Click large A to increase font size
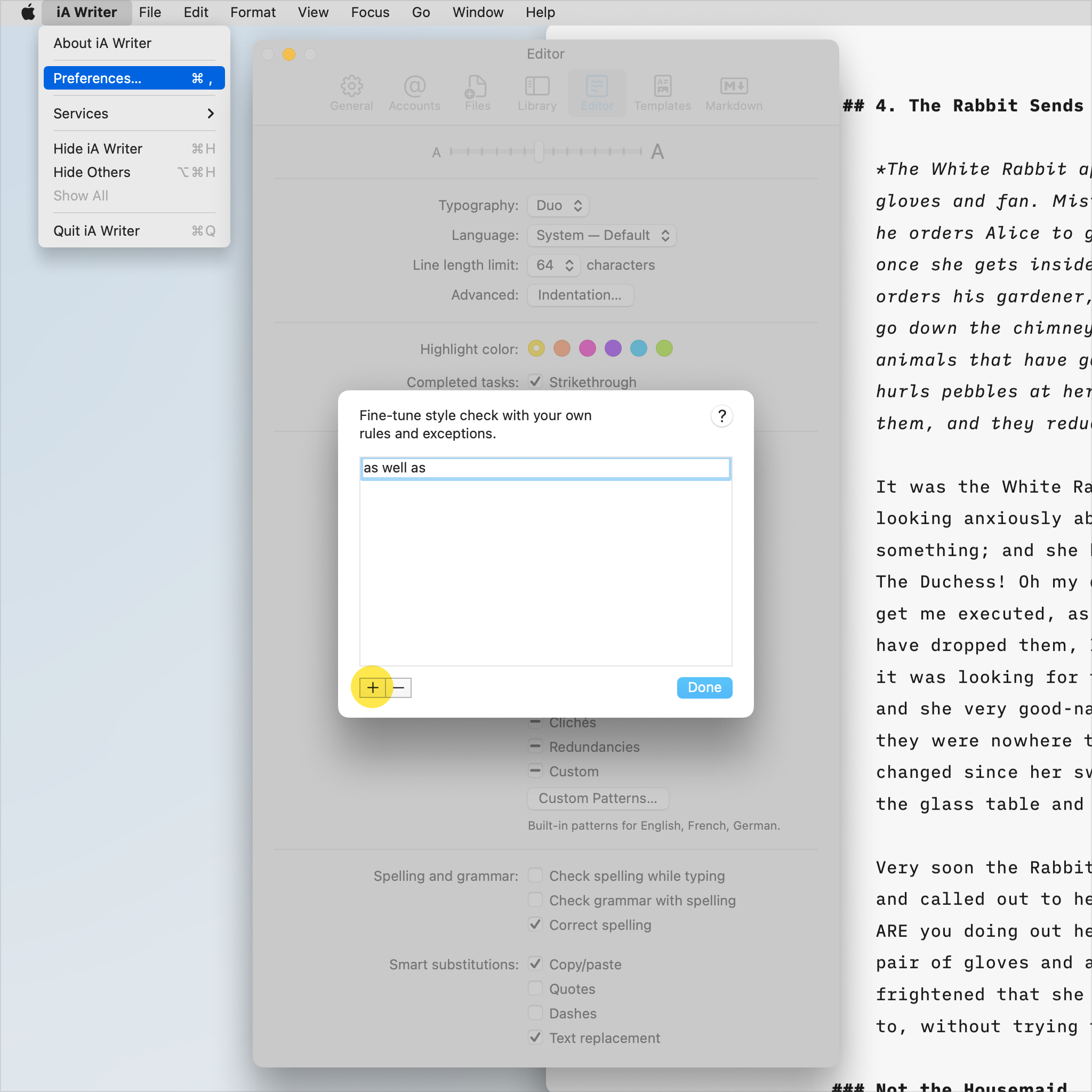The width and height of the screenshot is (1092, 1092). coord(657,151)
